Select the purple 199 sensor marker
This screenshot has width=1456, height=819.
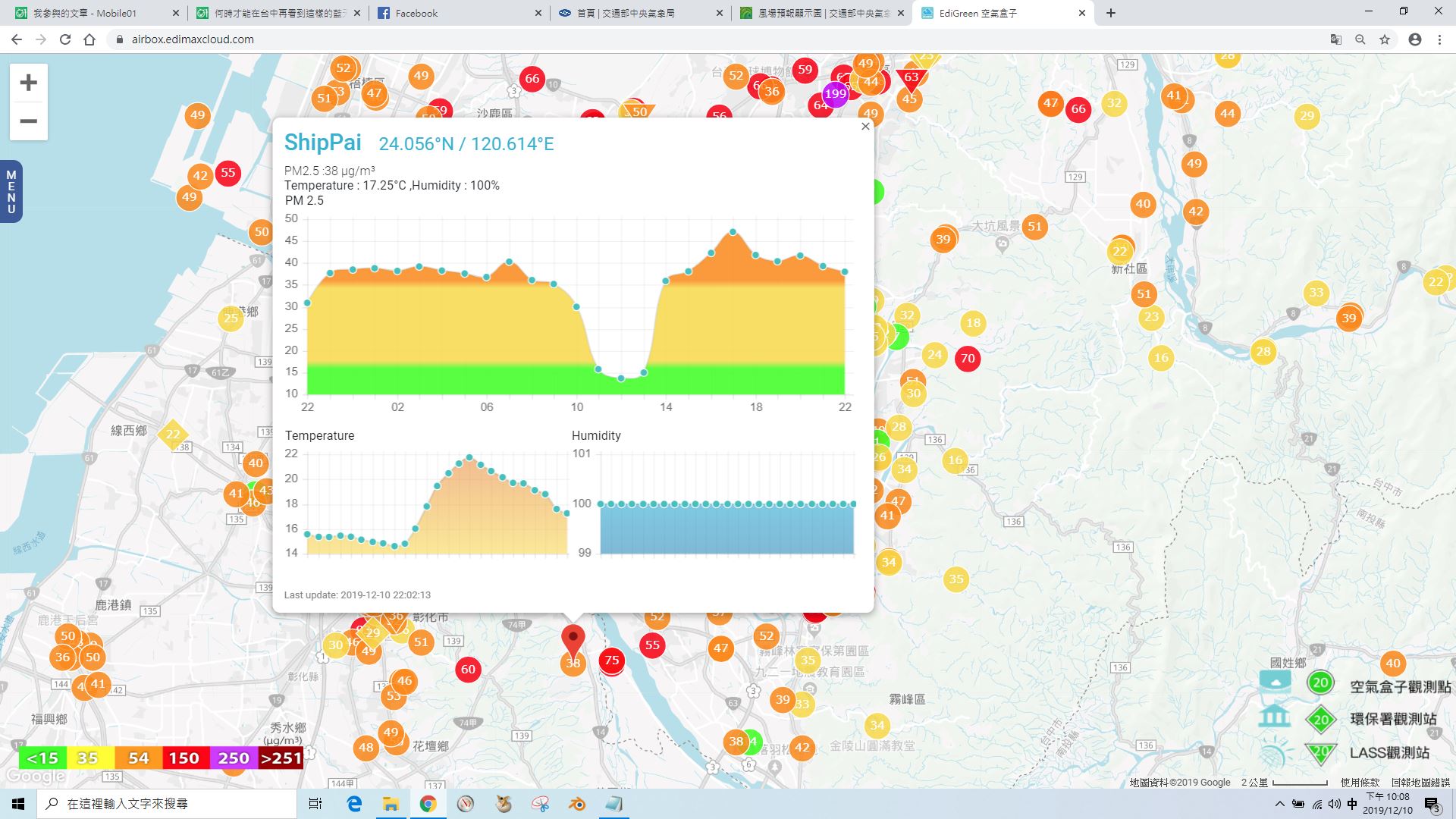(x=835, y=94)
